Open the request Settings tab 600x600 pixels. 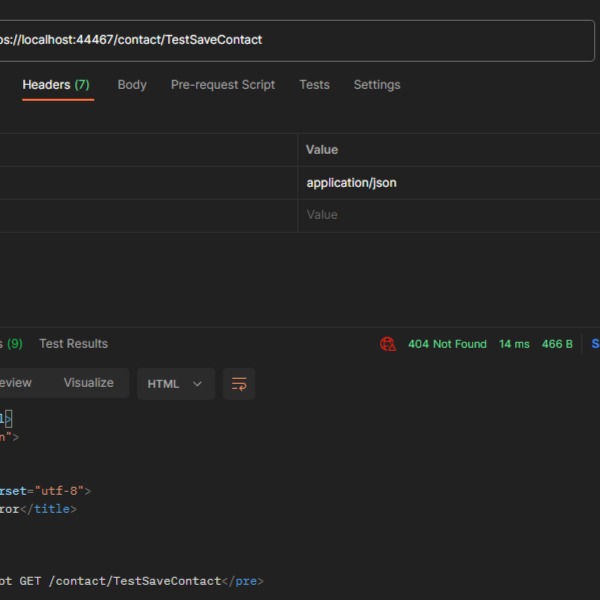pos(377,85)
